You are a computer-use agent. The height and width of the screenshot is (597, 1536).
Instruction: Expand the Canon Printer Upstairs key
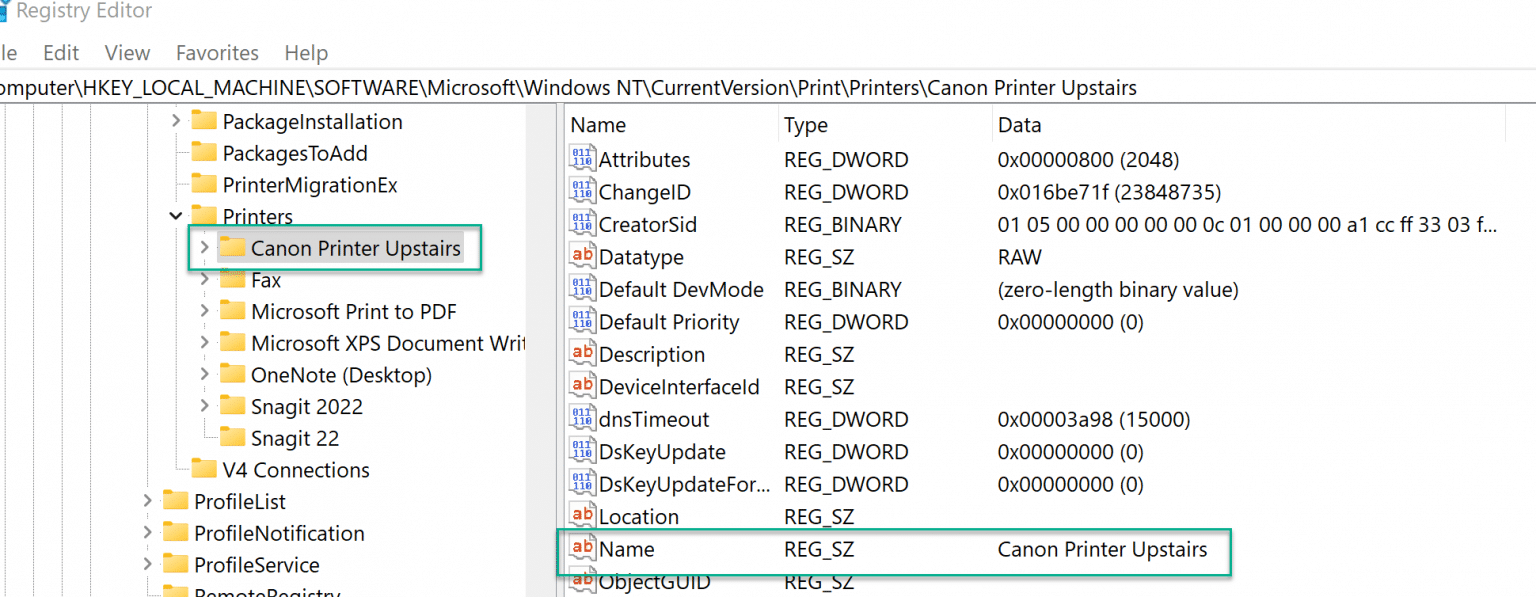coord(204,247)
